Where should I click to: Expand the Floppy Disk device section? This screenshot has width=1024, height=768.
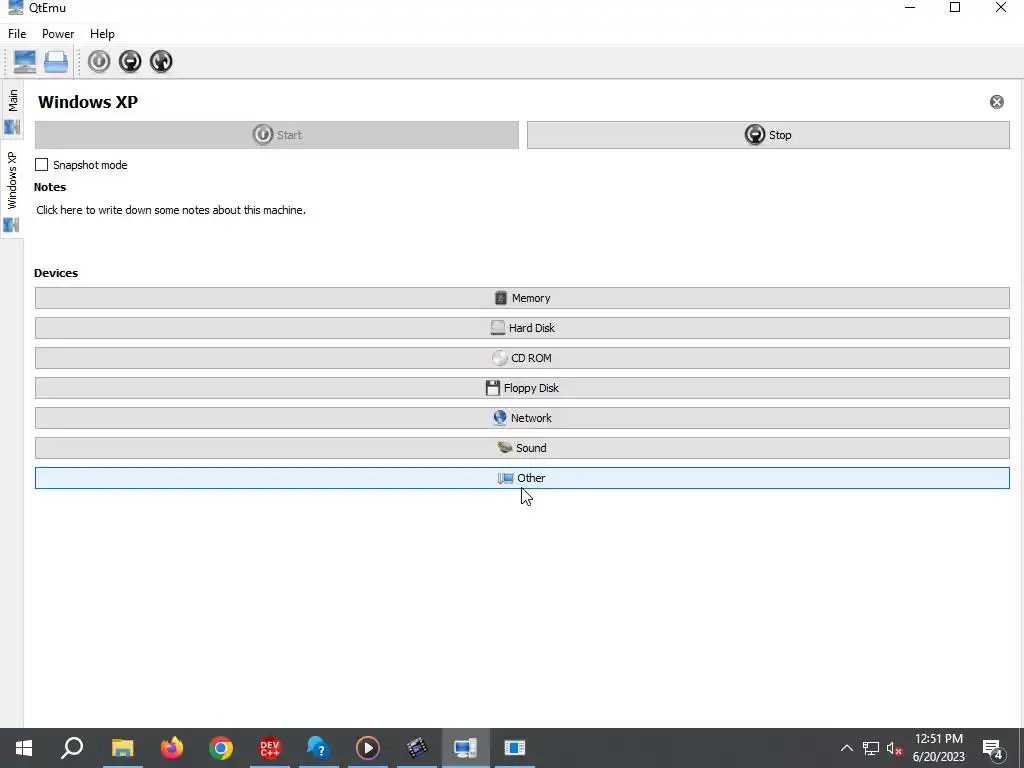522,389
